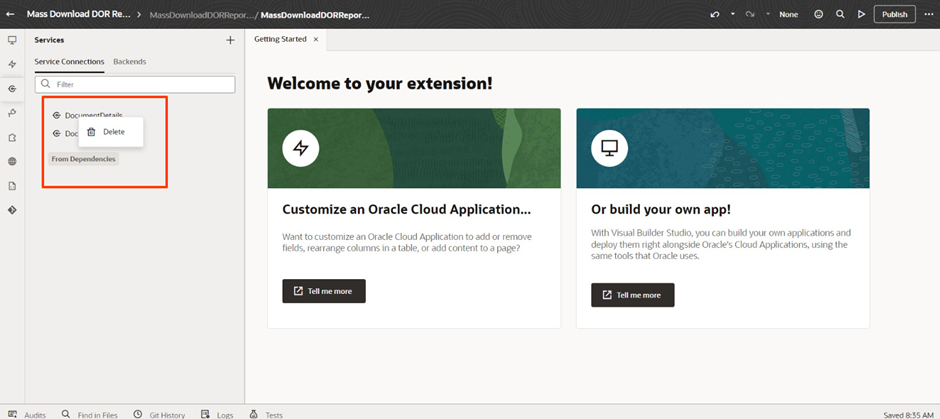Open the Source files navigator icon
This screenshot has height=419, width=940.
pyautogui.click(x=12, y=186)
